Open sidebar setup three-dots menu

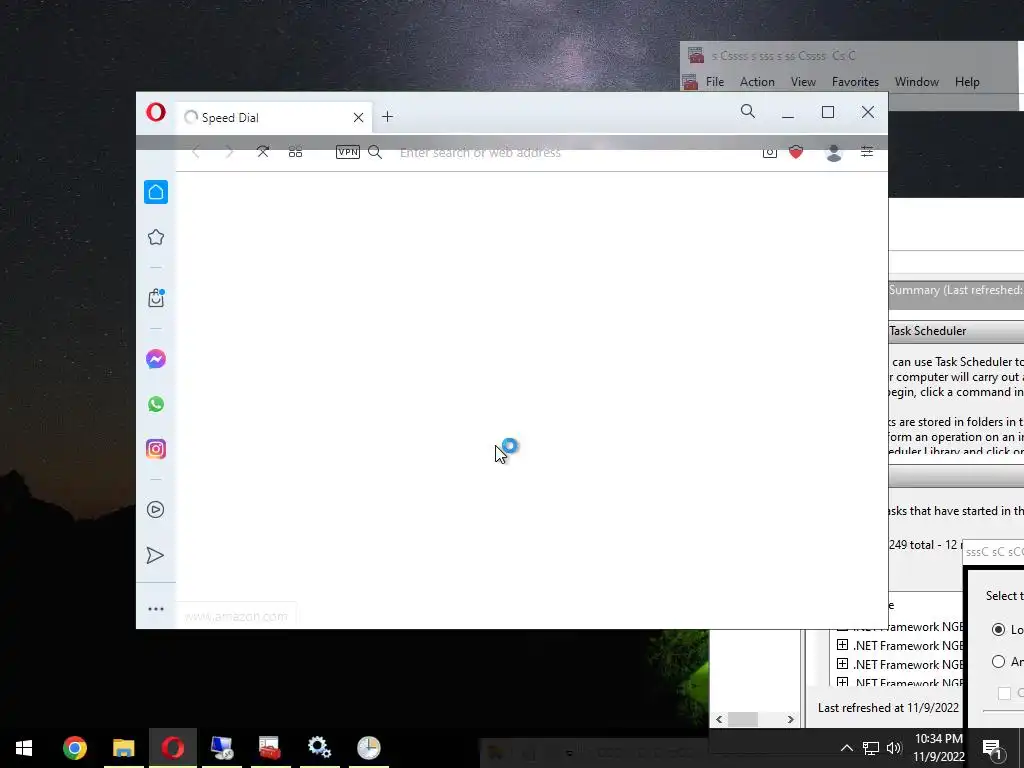(155, 609)
